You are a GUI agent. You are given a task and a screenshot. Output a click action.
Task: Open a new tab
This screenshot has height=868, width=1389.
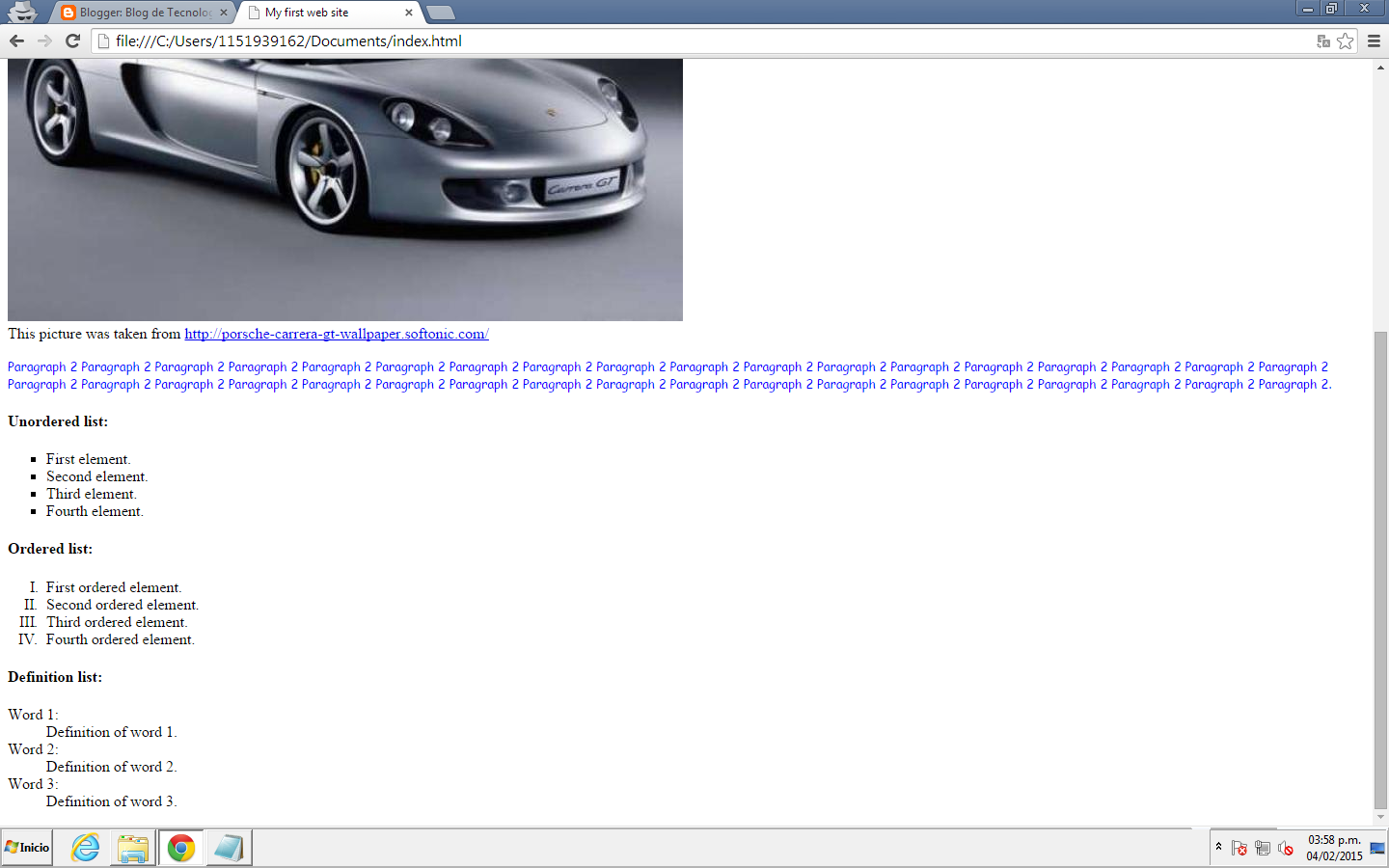[440, 13]
